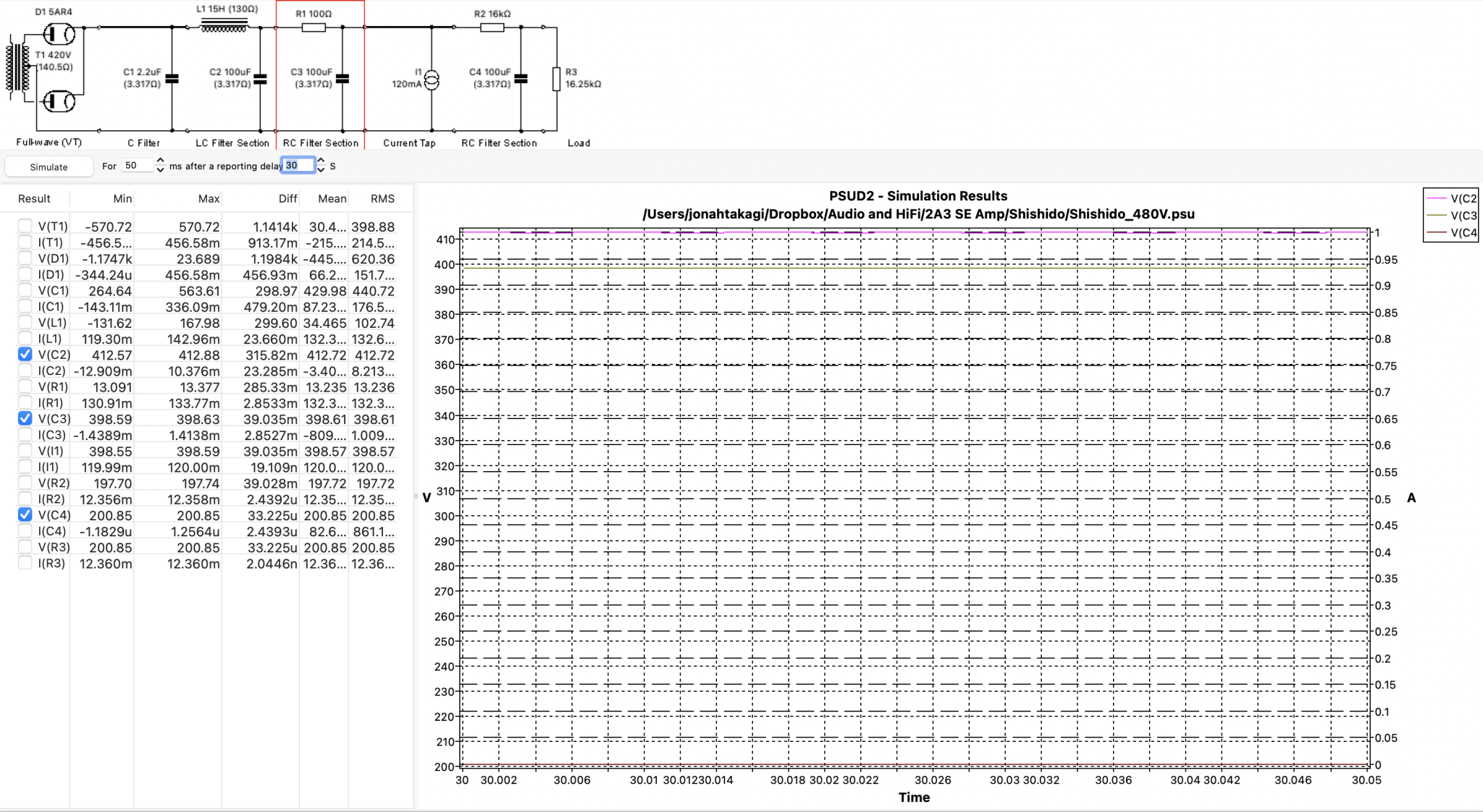Click the simulation duration field showing 50
1483x812 pixels.
click(138, 166)
